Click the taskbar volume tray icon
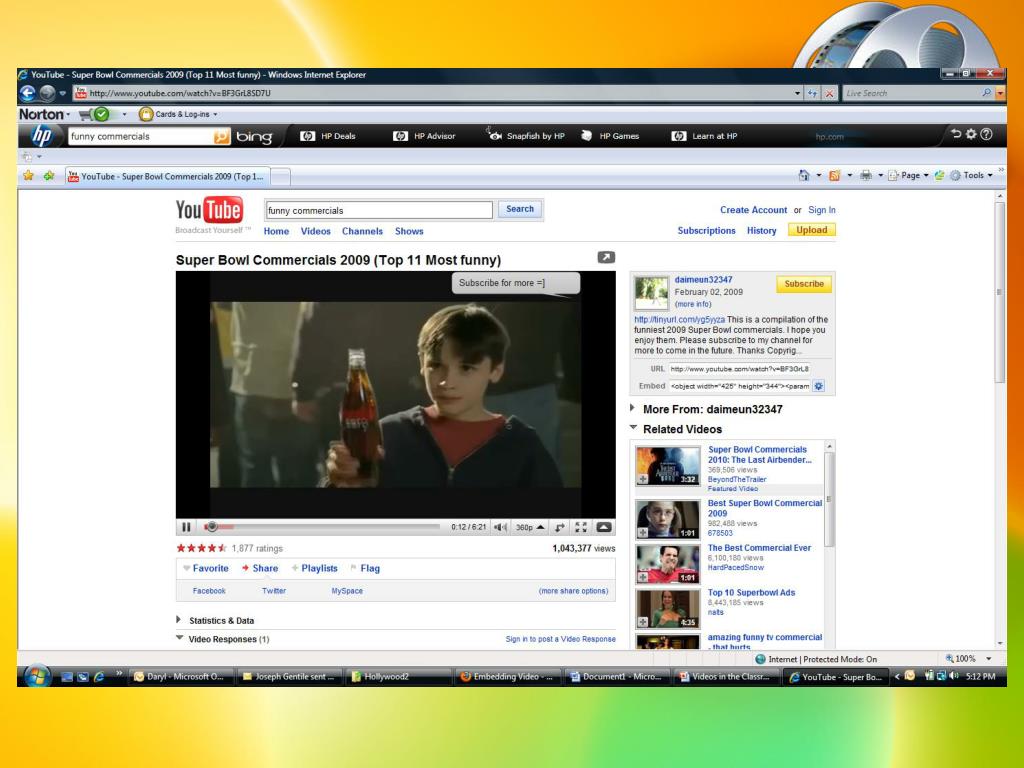 pos(954,676)
